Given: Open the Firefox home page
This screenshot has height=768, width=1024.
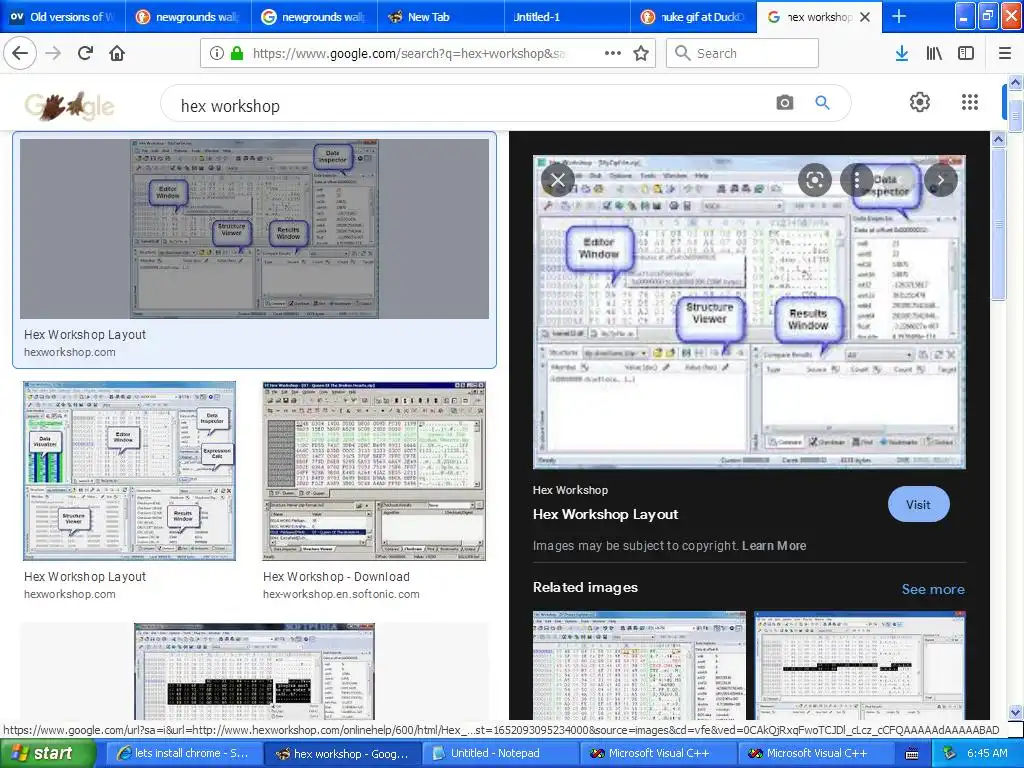Looking at the screenshot, I should pos(117,53).
